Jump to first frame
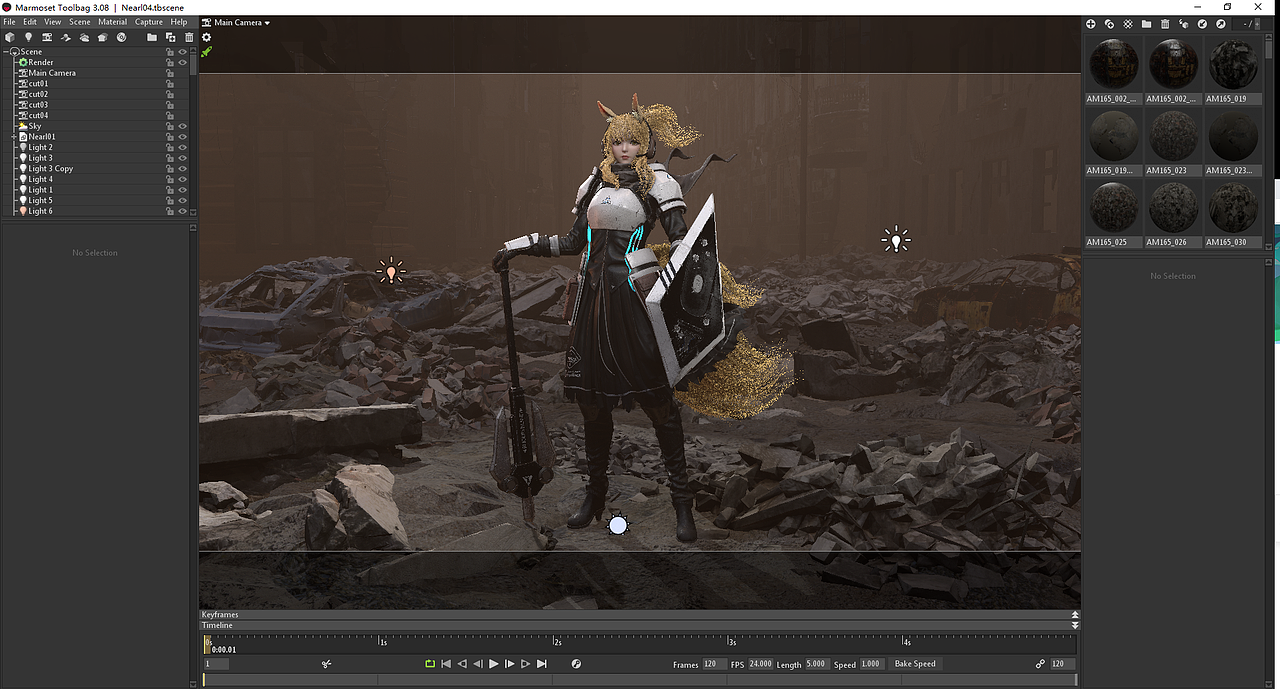The image size is (1280, 689). (x=446, y=664)
